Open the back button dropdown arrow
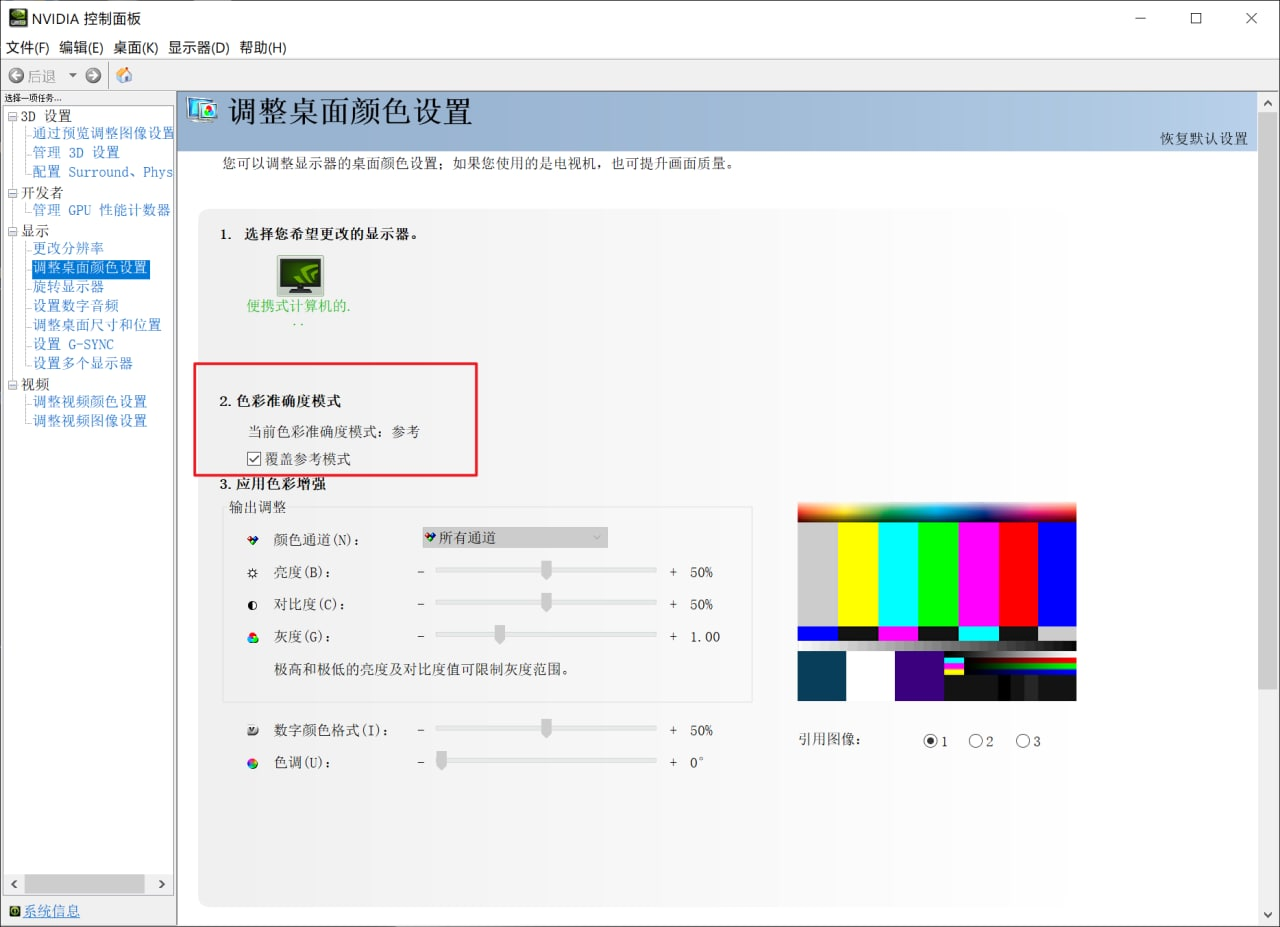 (x=71, y=73)
